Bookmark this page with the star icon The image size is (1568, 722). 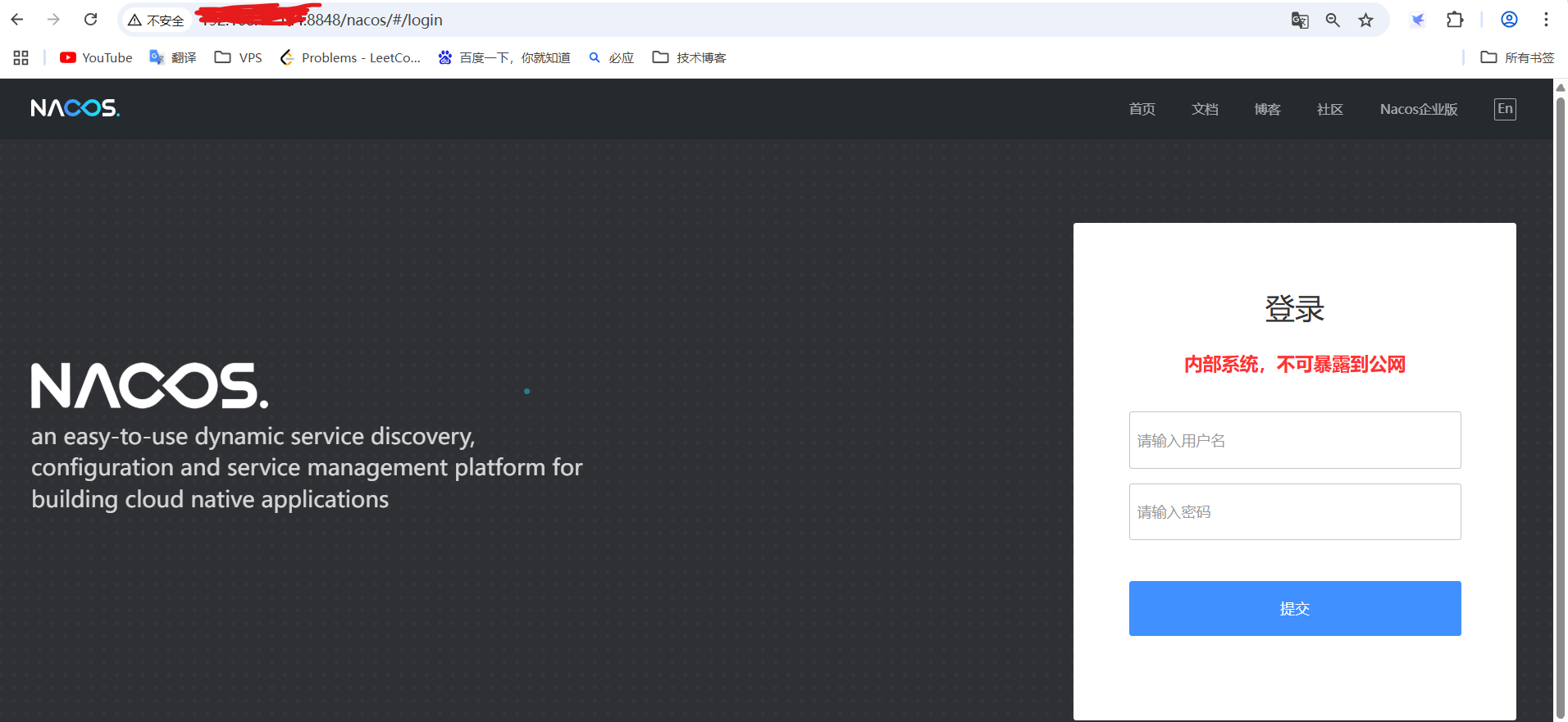[1365, 20]
